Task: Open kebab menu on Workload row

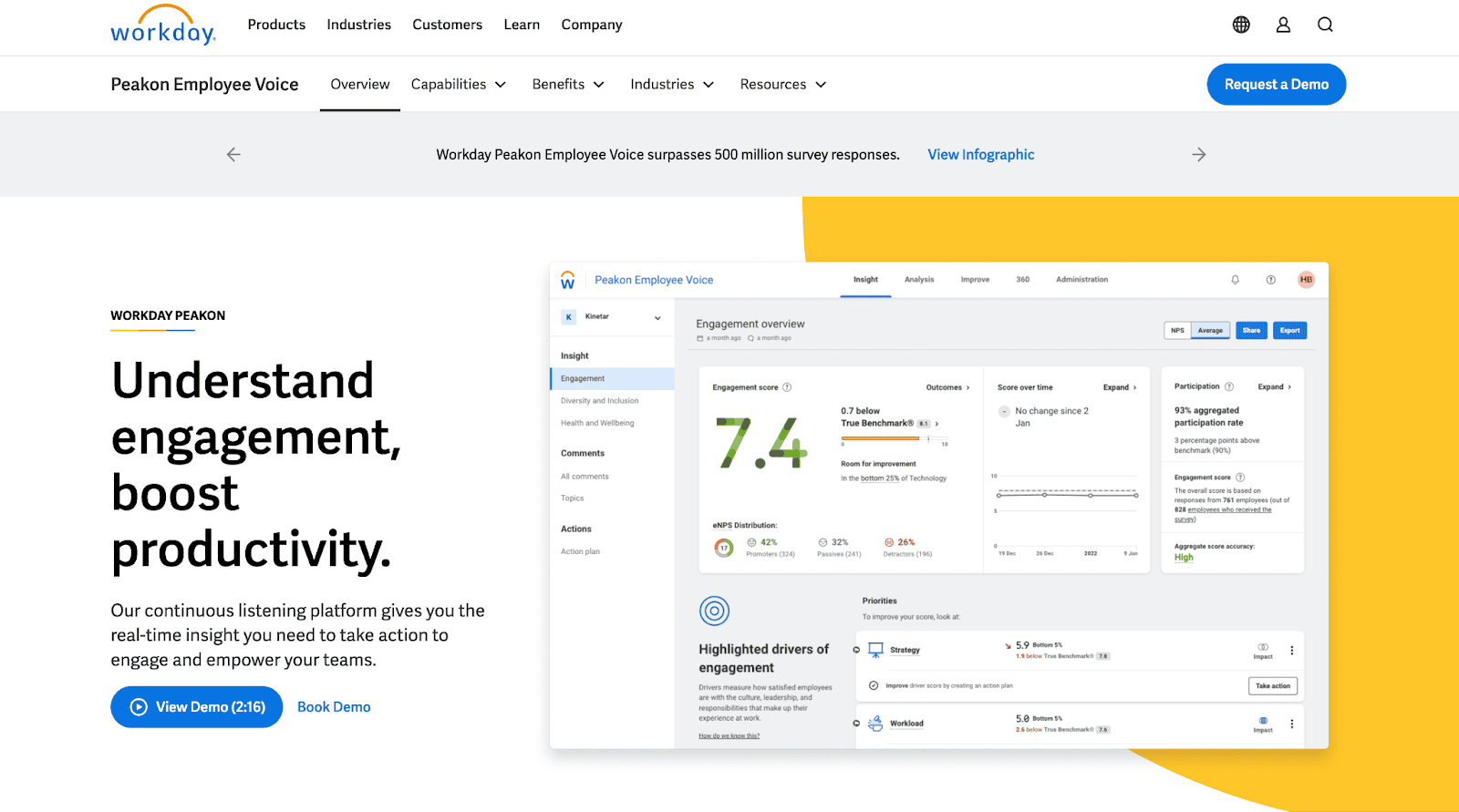Action: [x=1292, y=724]
